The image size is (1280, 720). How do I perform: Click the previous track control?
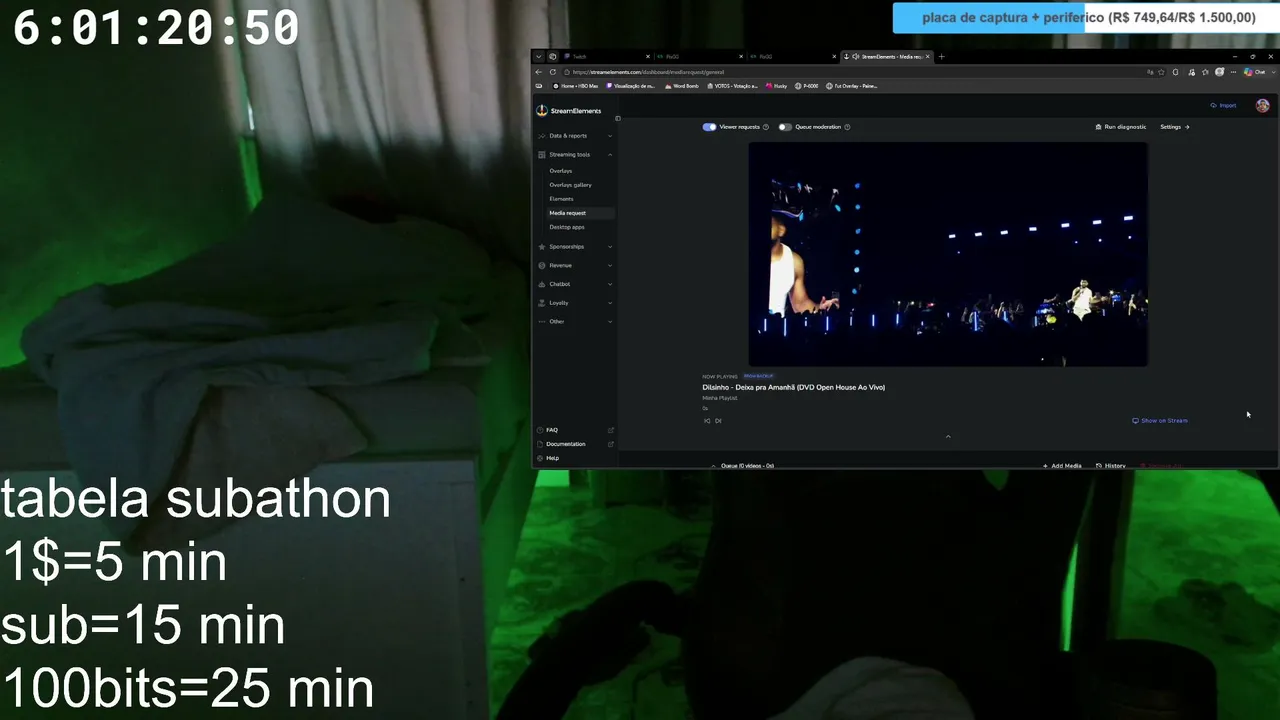tap(707, 421)
